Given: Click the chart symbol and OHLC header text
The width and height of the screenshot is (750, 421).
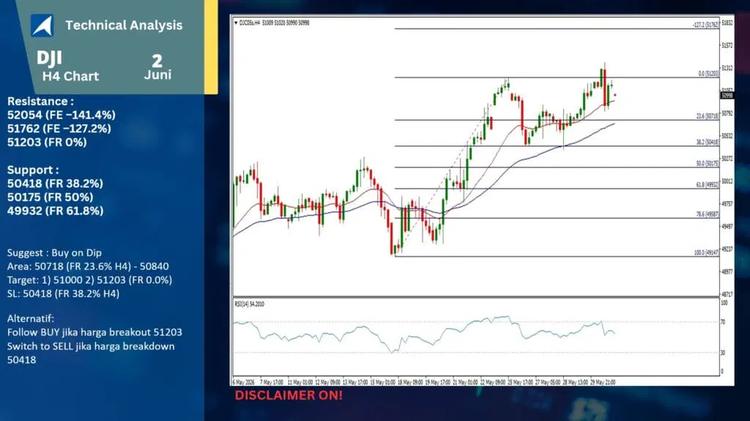Looking at the screenshot, I should [274, 22].
